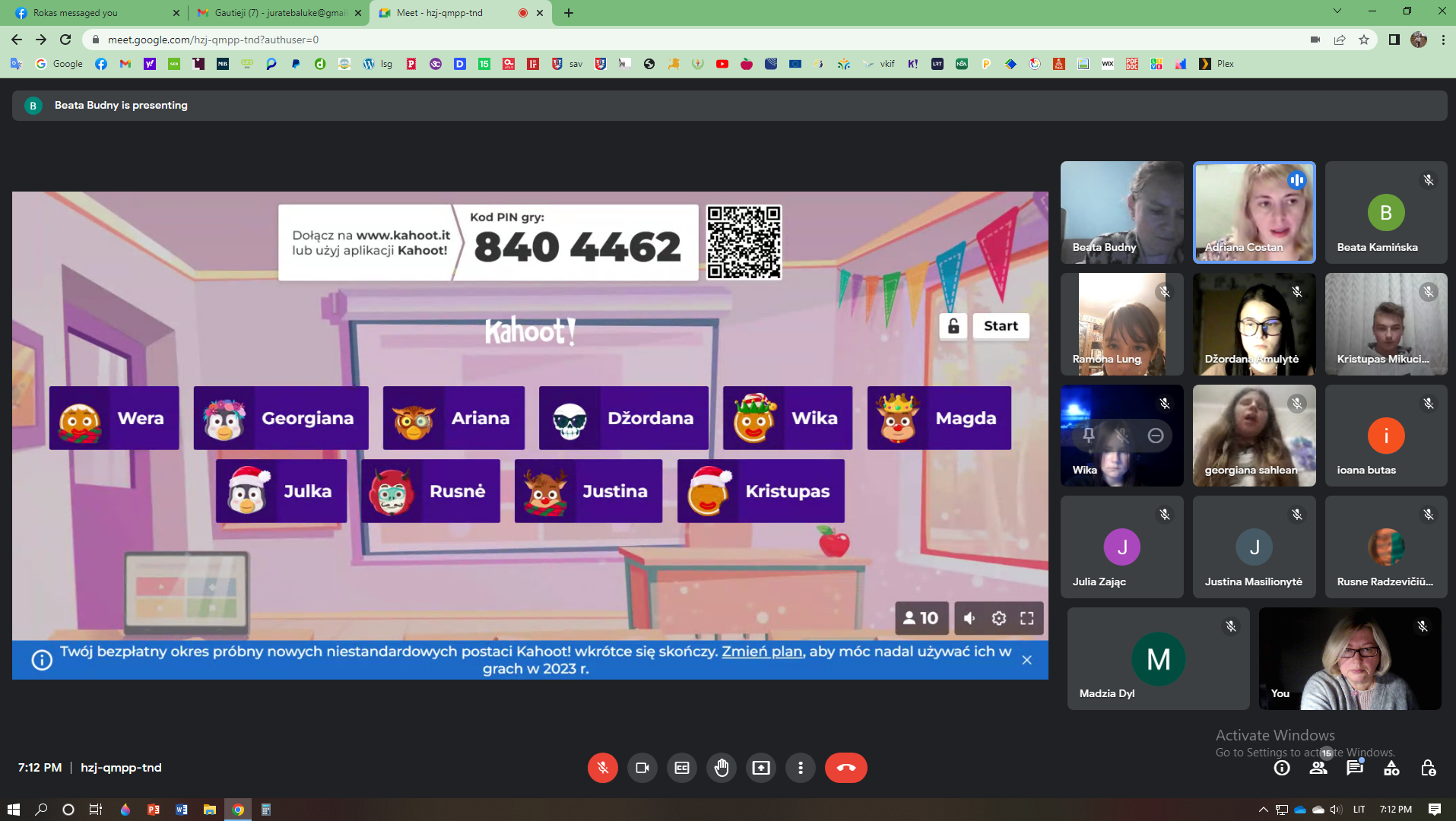Open Facebook bookmark icon
The image size is (1456, 821).
[101, 64]
